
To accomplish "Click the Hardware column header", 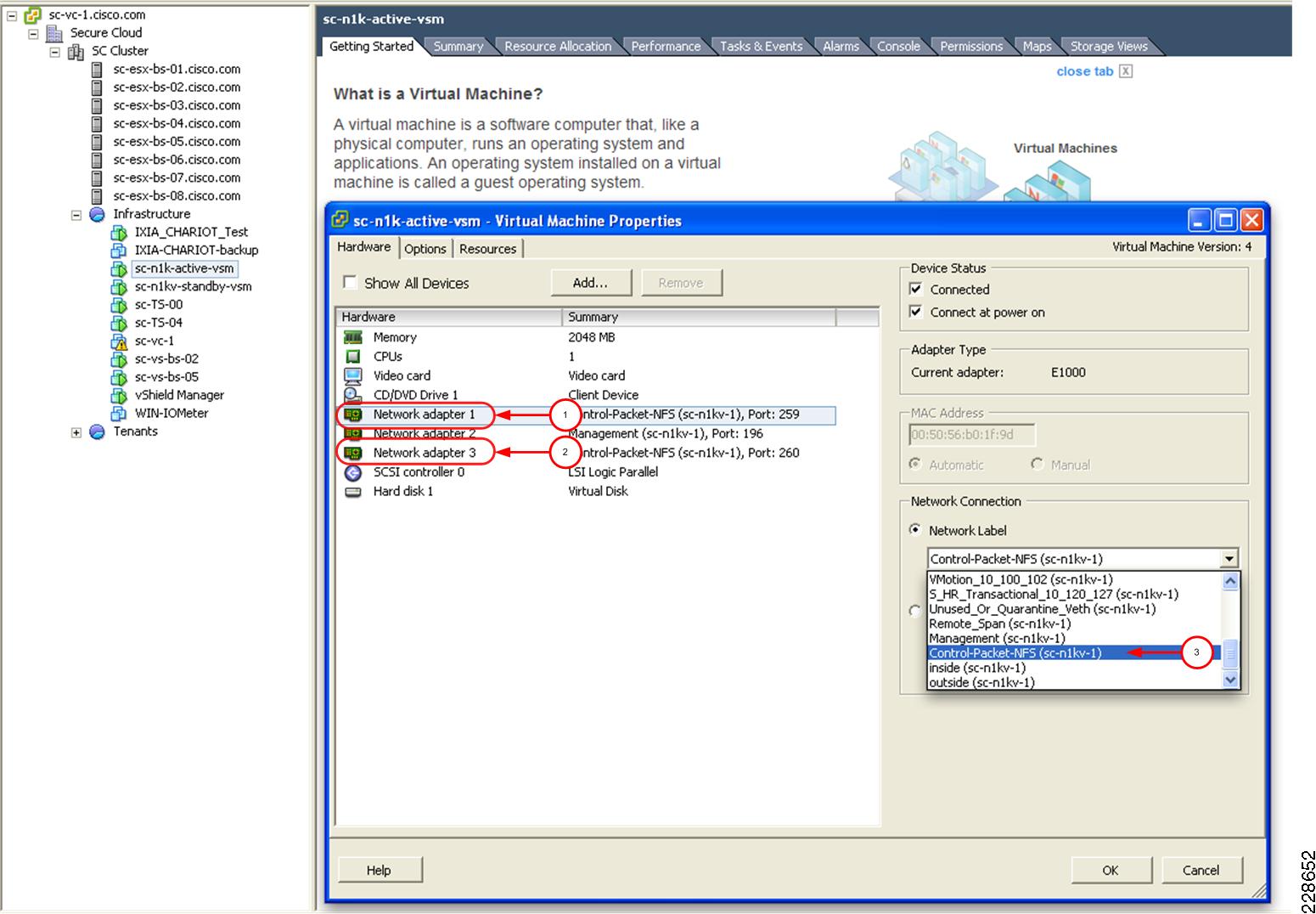I will click(x=448, y=317).
